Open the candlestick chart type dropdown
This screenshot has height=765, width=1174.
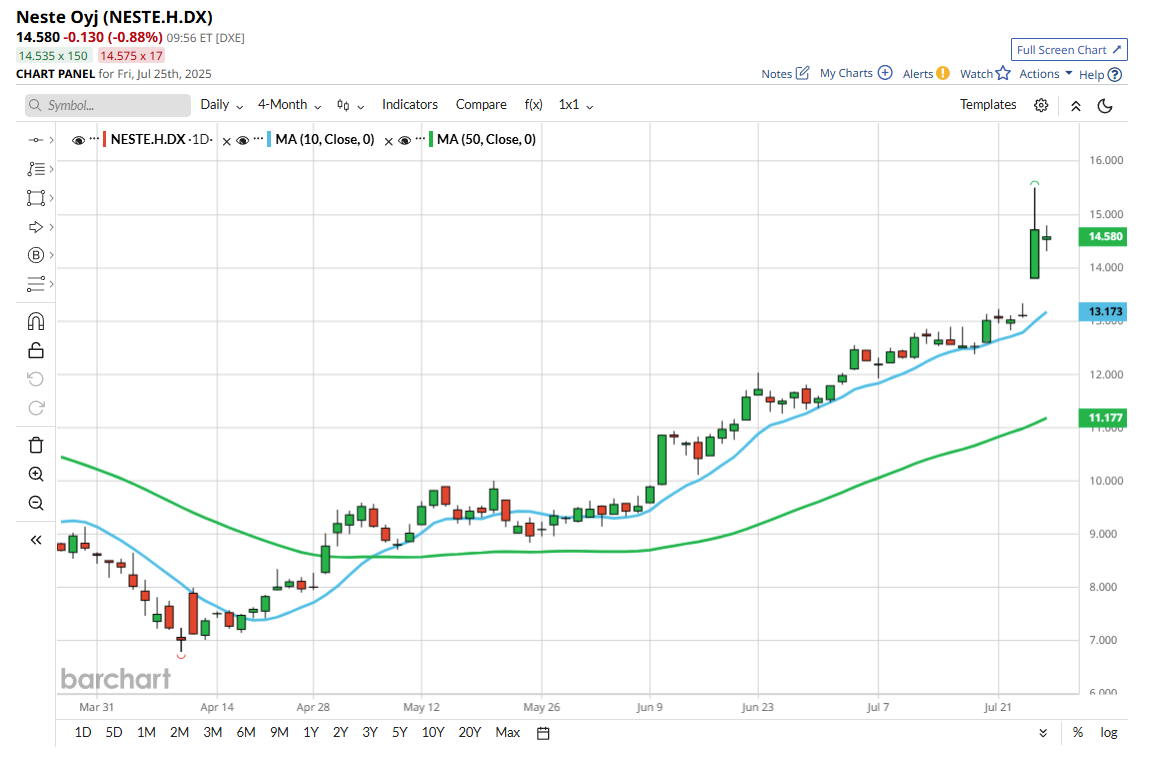[x=350, y=106]
